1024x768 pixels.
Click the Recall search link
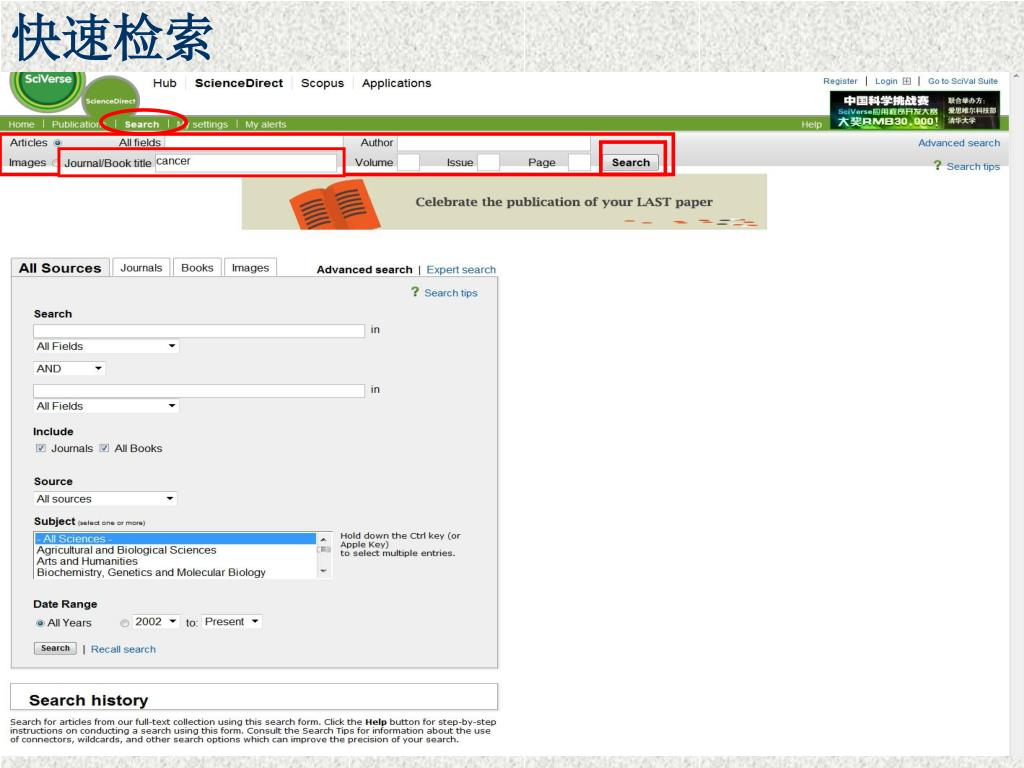(x=123, y=649)
